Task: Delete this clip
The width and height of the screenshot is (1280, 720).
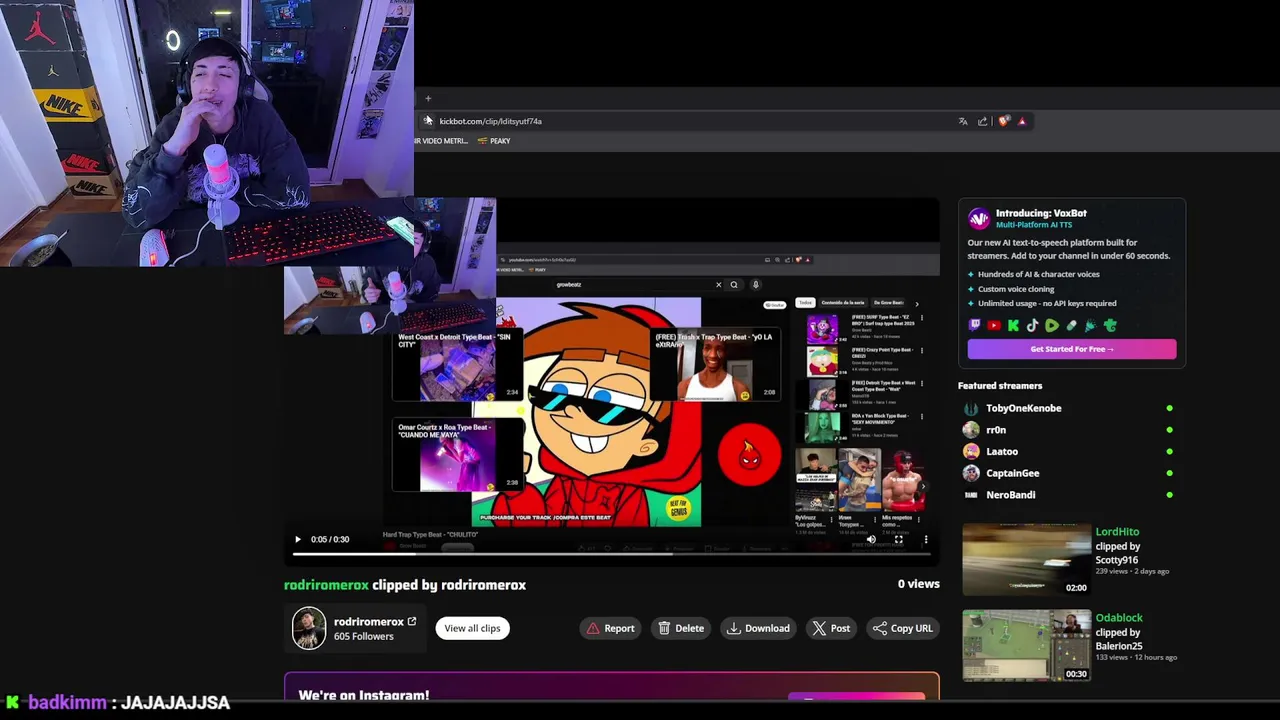Action: (x=681, y=628)
